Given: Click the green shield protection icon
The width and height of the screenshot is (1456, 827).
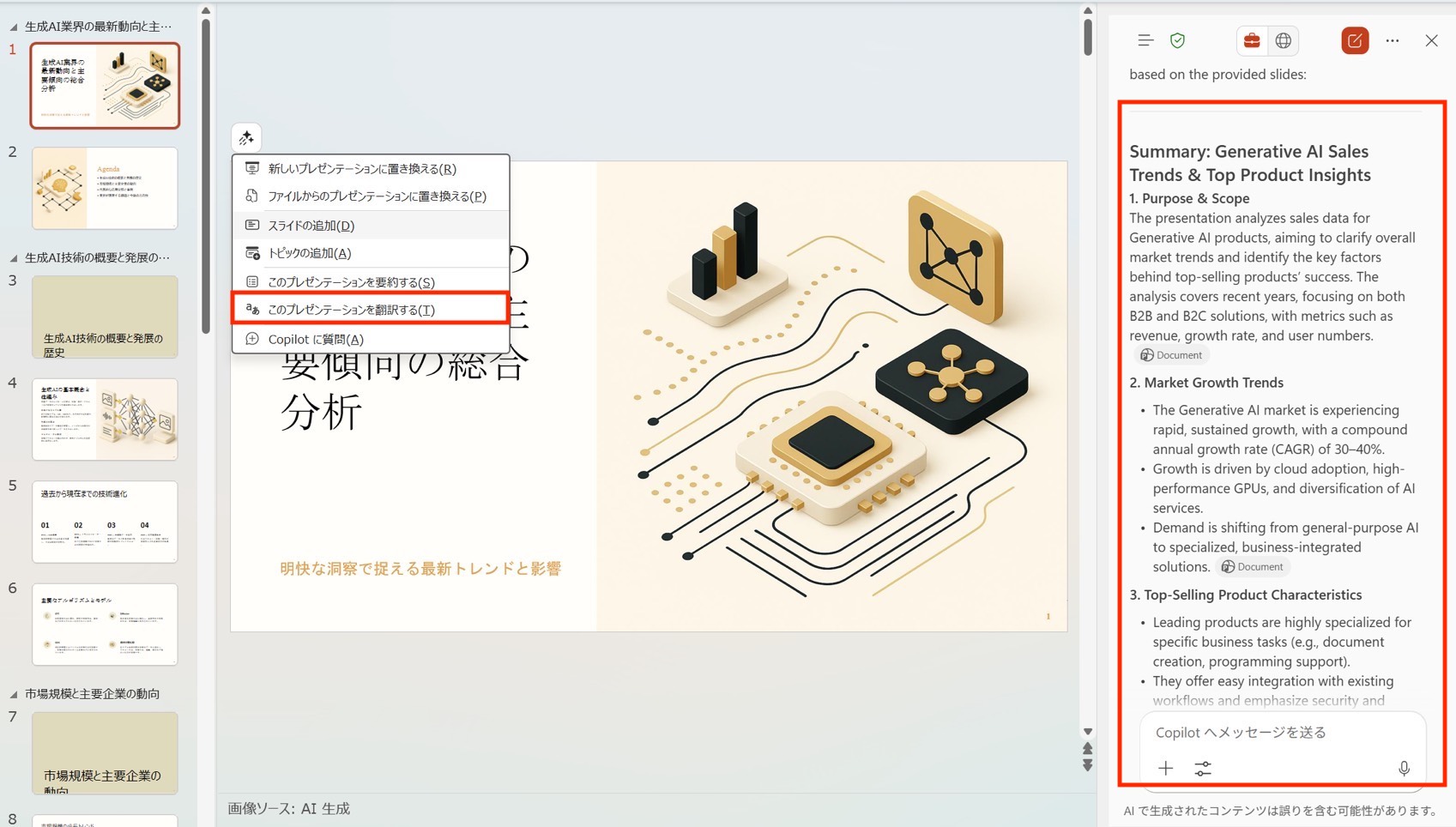Looking at the screenshot, I should [x=1177, y=40].
